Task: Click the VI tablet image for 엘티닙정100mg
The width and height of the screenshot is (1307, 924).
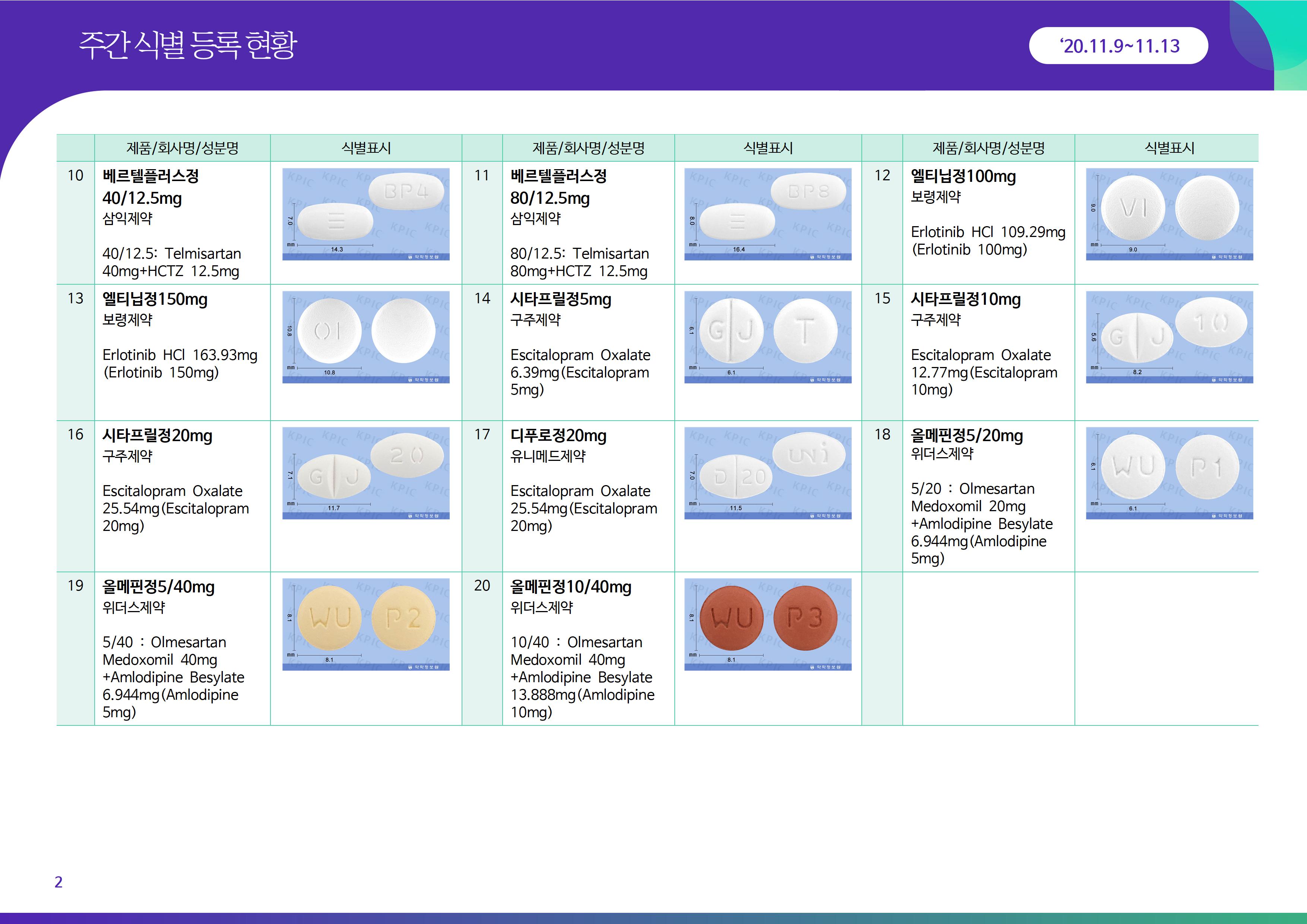Action: (x=1169, y=214)
